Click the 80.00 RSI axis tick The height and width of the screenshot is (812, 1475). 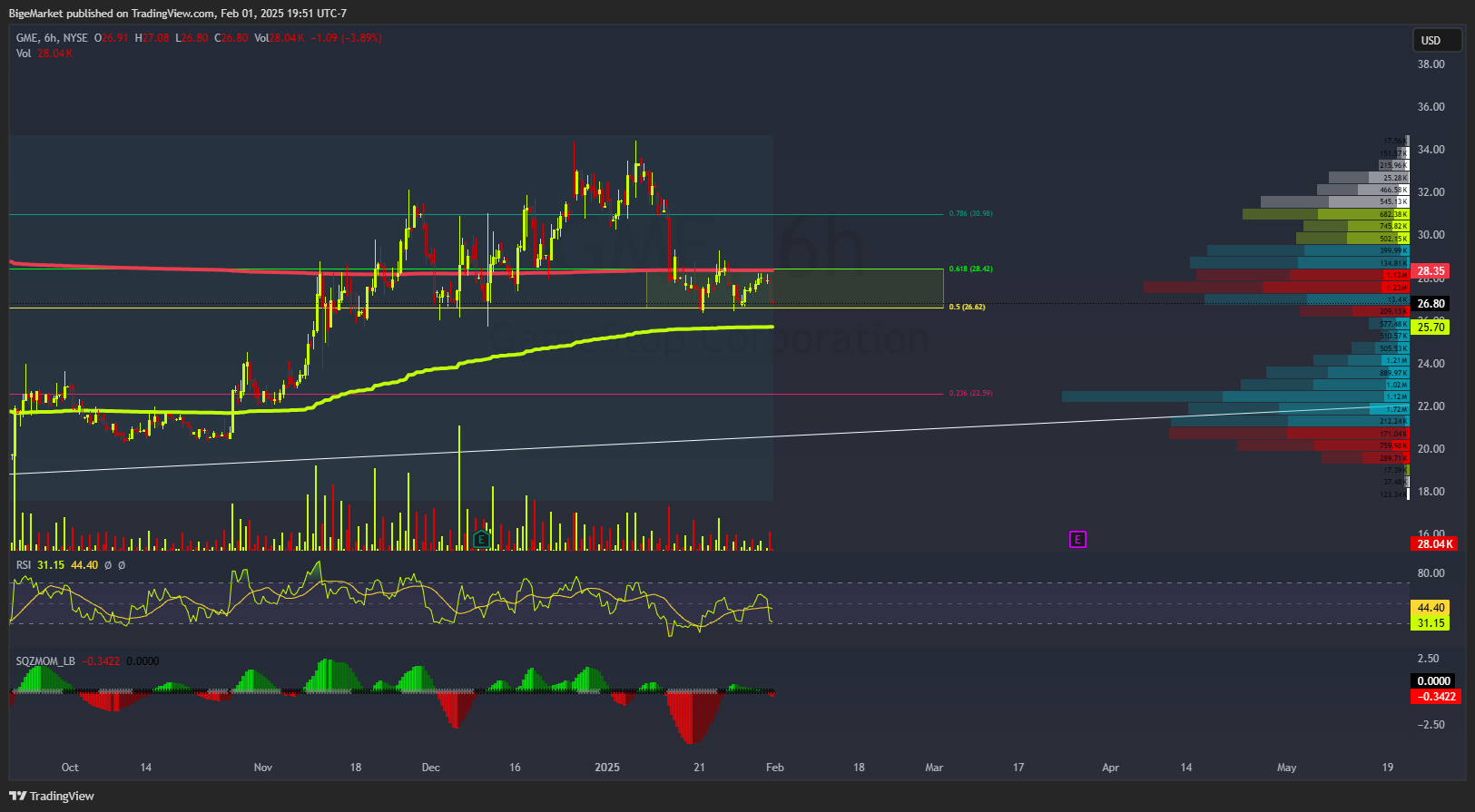click(1431, 573)
